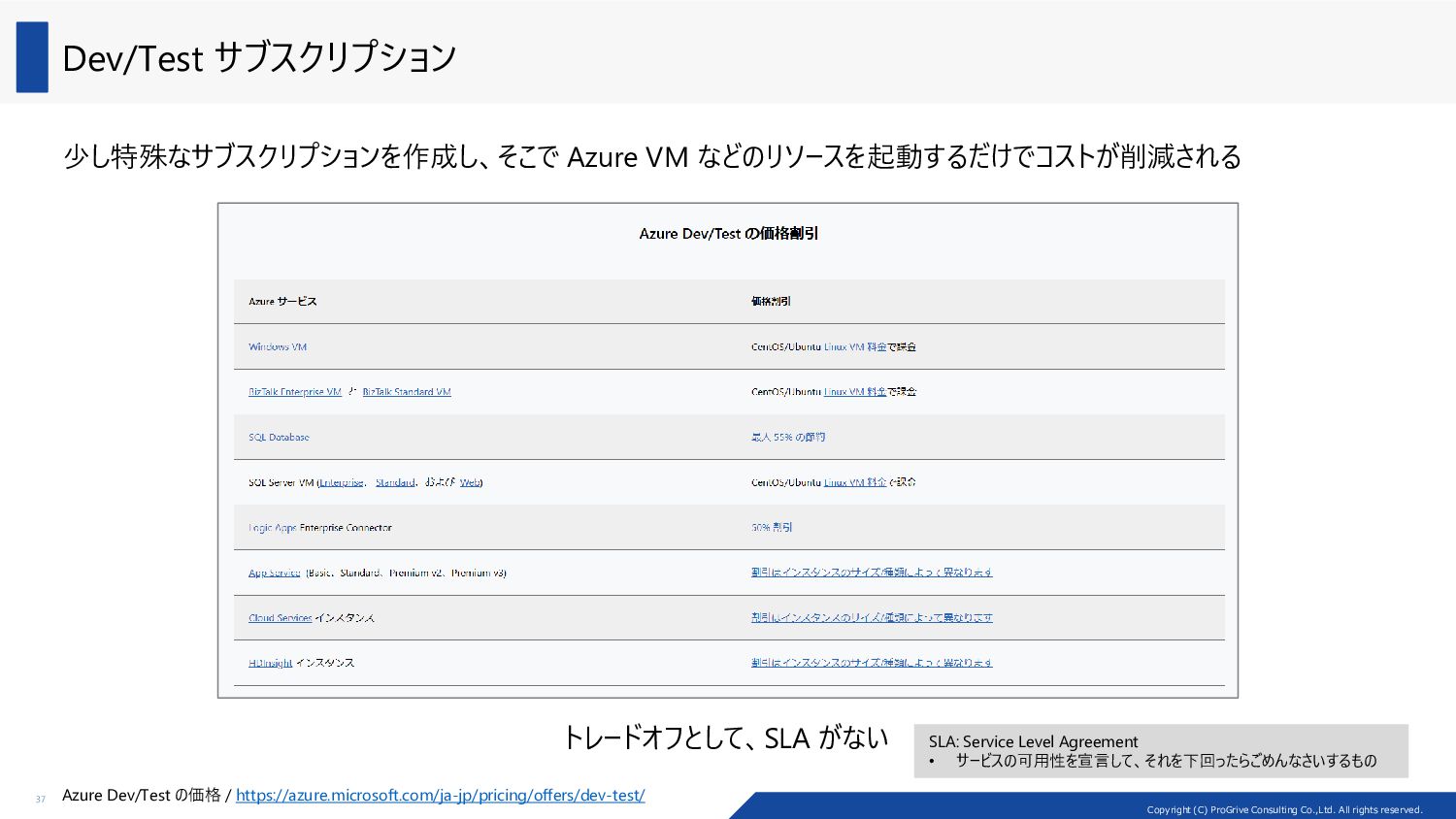
Task: Click the 'SQL Server VM' label text
Action: pyautogui.click(x=281, y=482)
